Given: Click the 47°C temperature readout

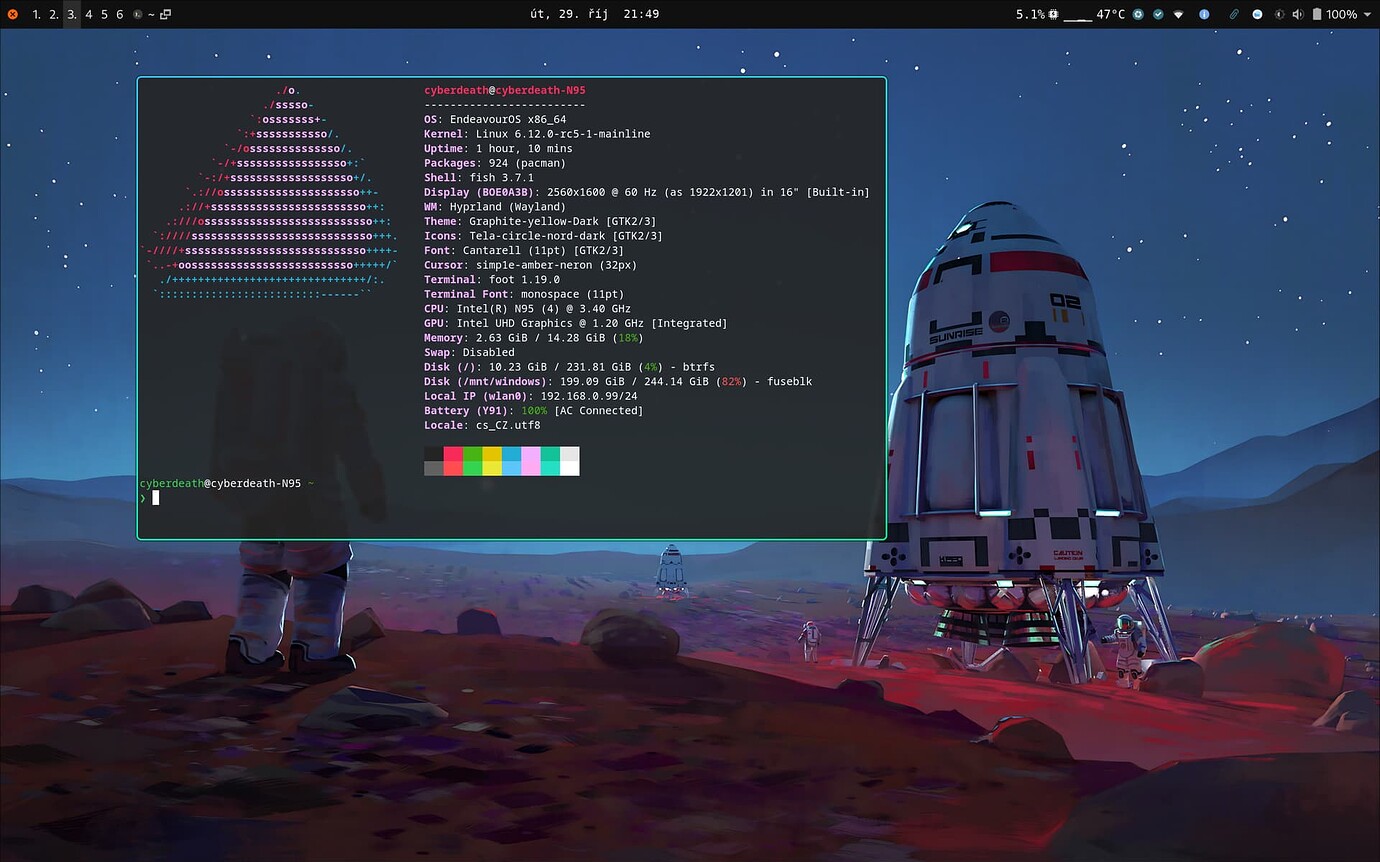Looking at the screenshot, I should [x=1111, y=14].
